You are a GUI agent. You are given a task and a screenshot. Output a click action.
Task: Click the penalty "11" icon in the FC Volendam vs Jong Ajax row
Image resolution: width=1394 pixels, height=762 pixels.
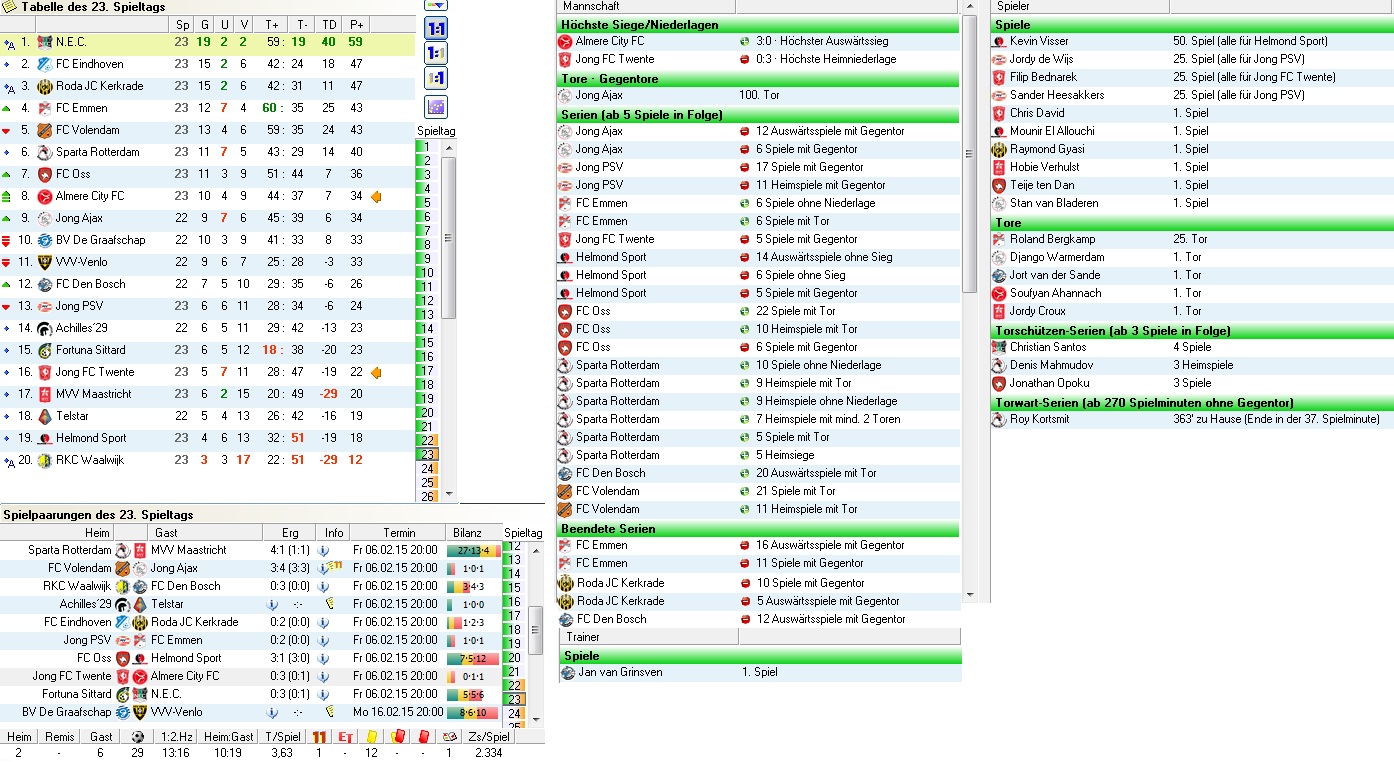pyautogui.click(x=337, y=567)
